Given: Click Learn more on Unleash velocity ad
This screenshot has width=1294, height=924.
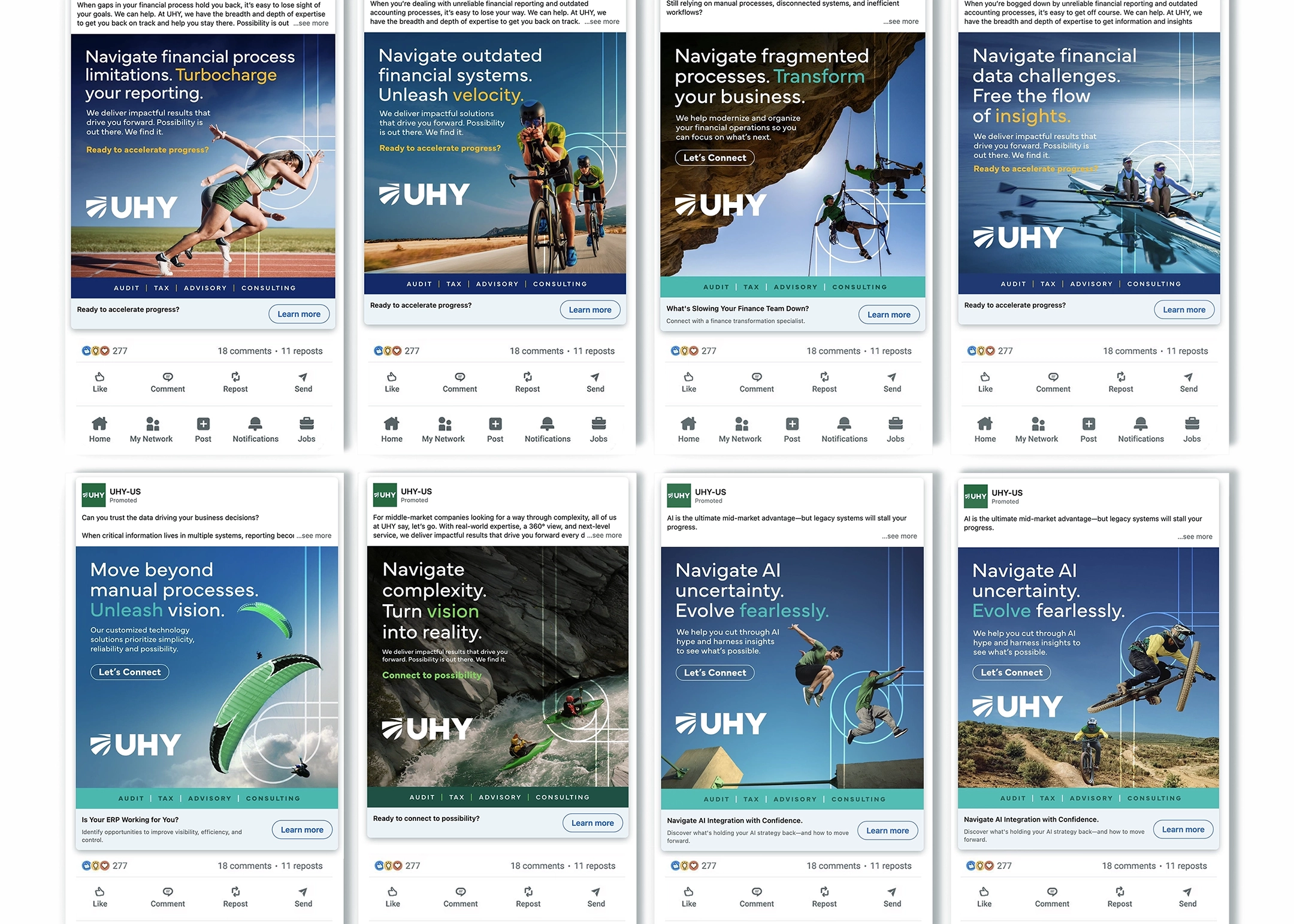Looking at the screenshot, I should pos(590,310).
